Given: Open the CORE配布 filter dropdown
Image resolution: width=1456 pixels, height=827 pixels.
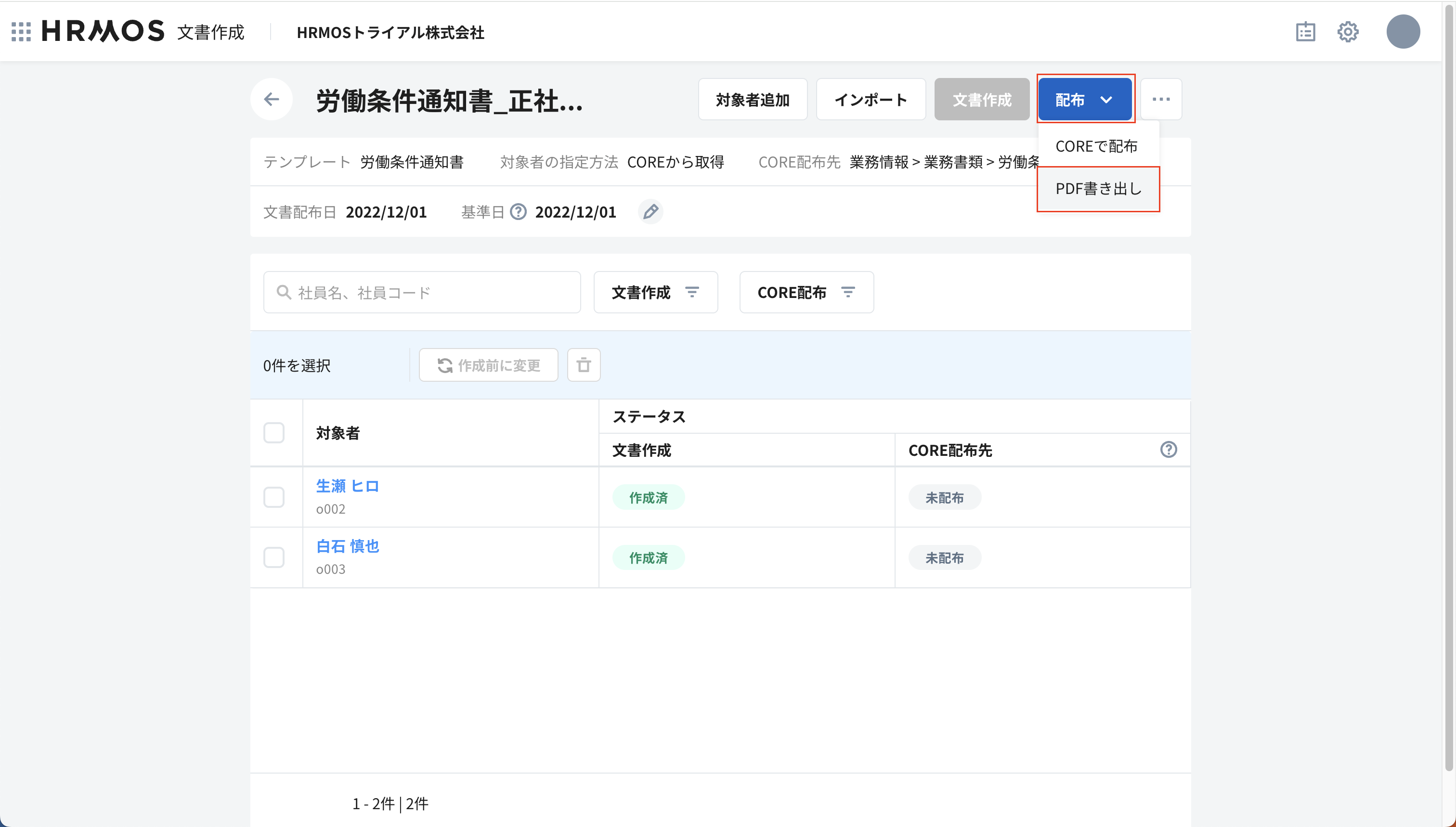Looking at the screenshot, I should point(806,293).
